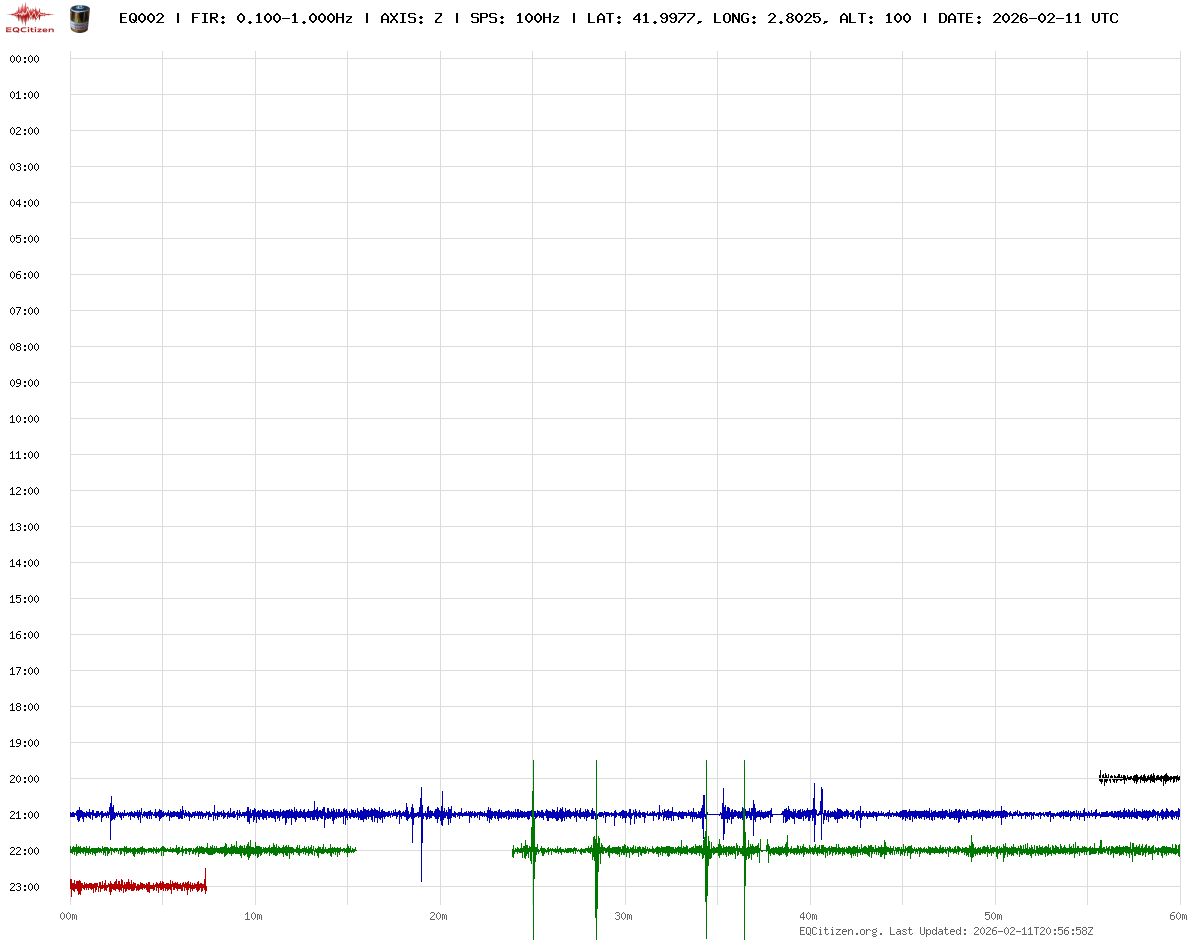This screenshot has height=940, width=1200.
Task: Click the 00:00 hour label at top
Action: click(24, 59)
